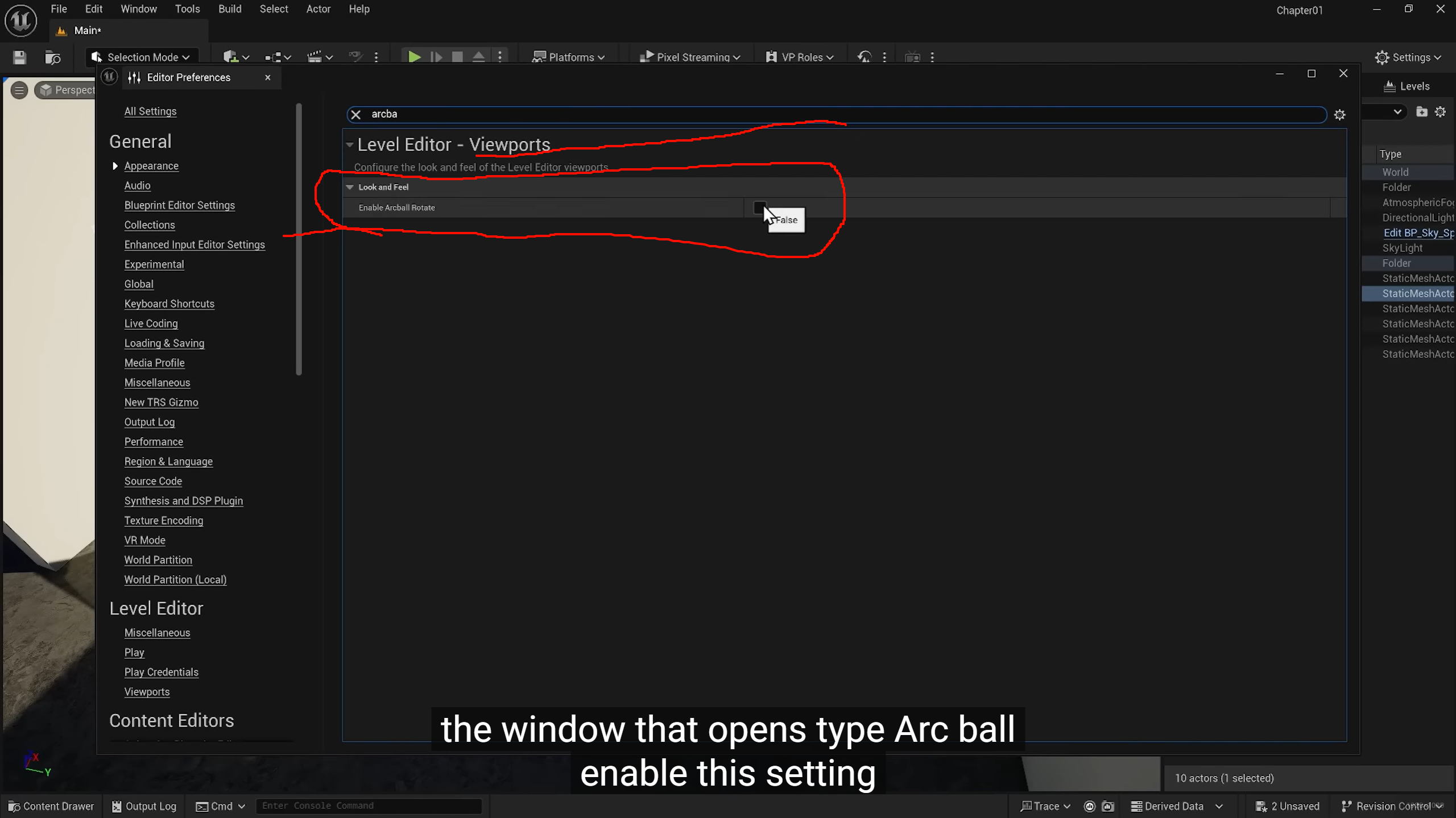Clear the arcba search text
Viewport: 1456px width, 818px height.
356,114
